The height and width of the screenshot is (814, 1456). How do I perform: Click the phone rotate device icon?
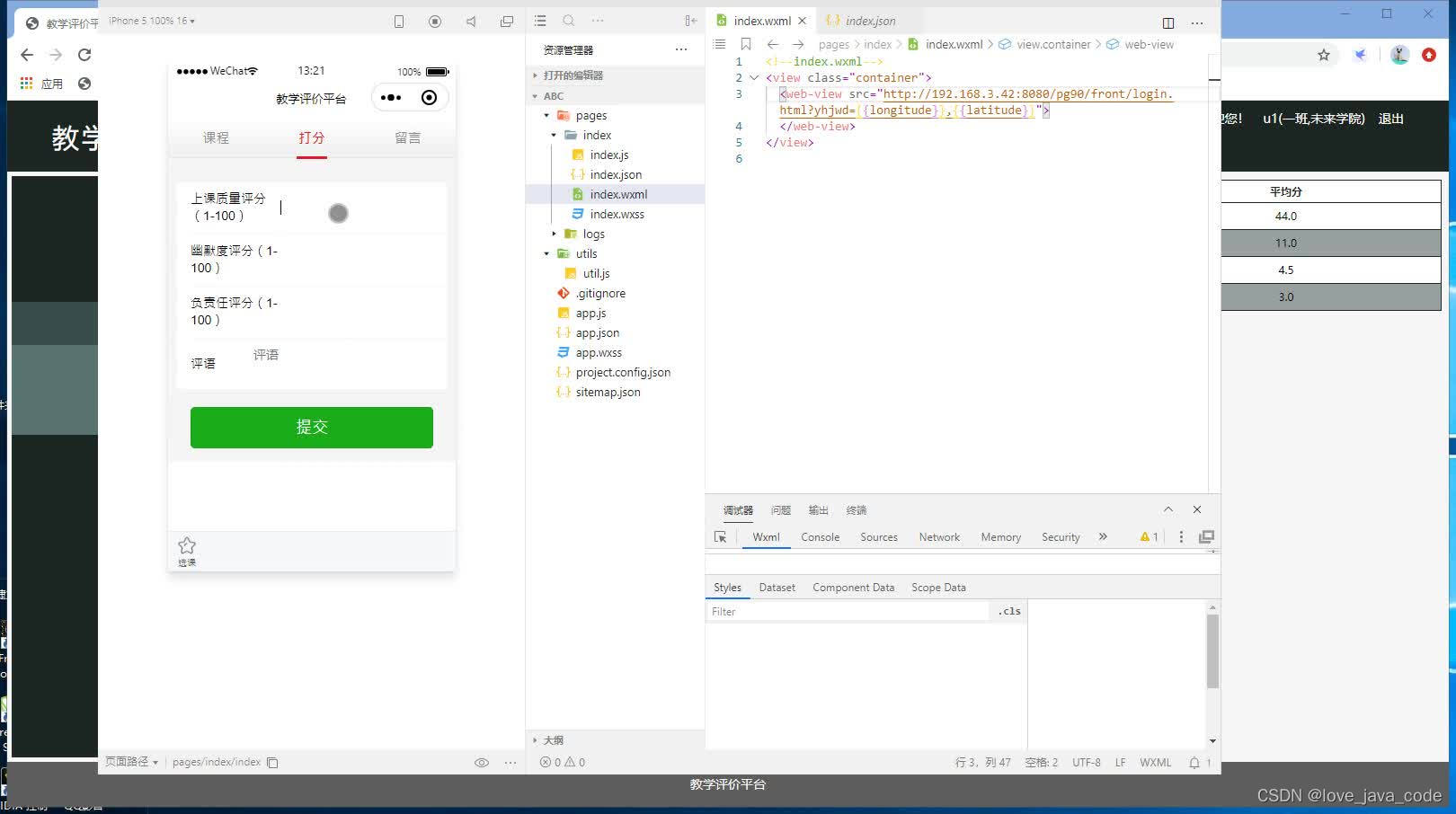[x=399, y=22]
